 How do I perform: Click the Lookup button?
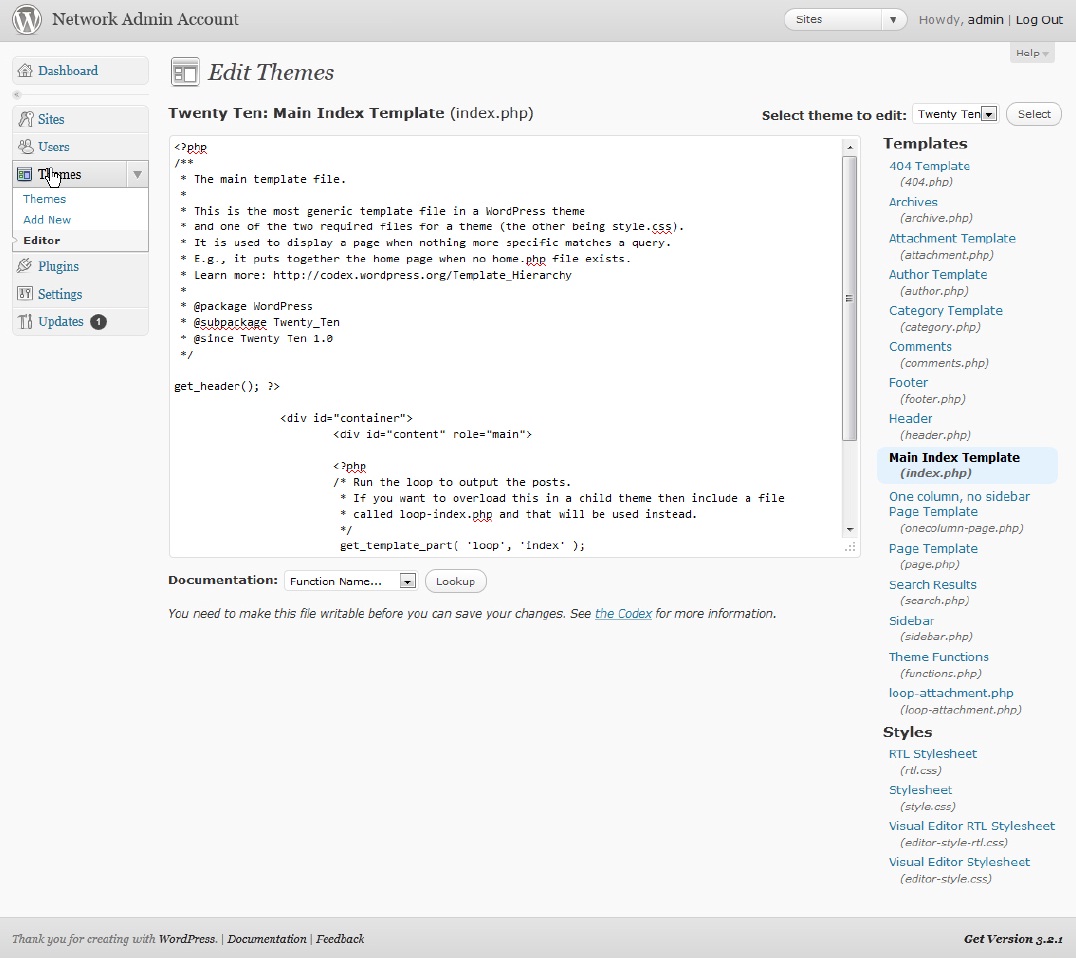pos(456,581)
